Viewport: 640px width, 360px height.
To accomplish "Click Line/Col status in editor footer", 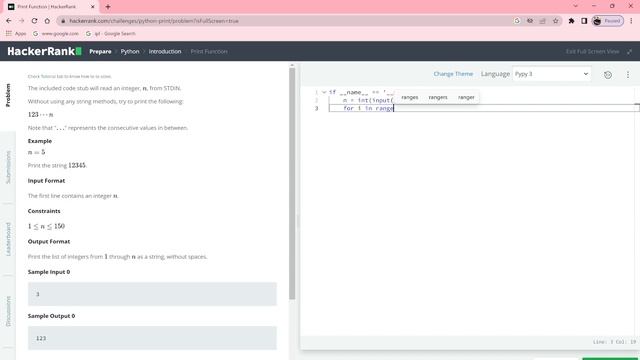I will (614, 342).
